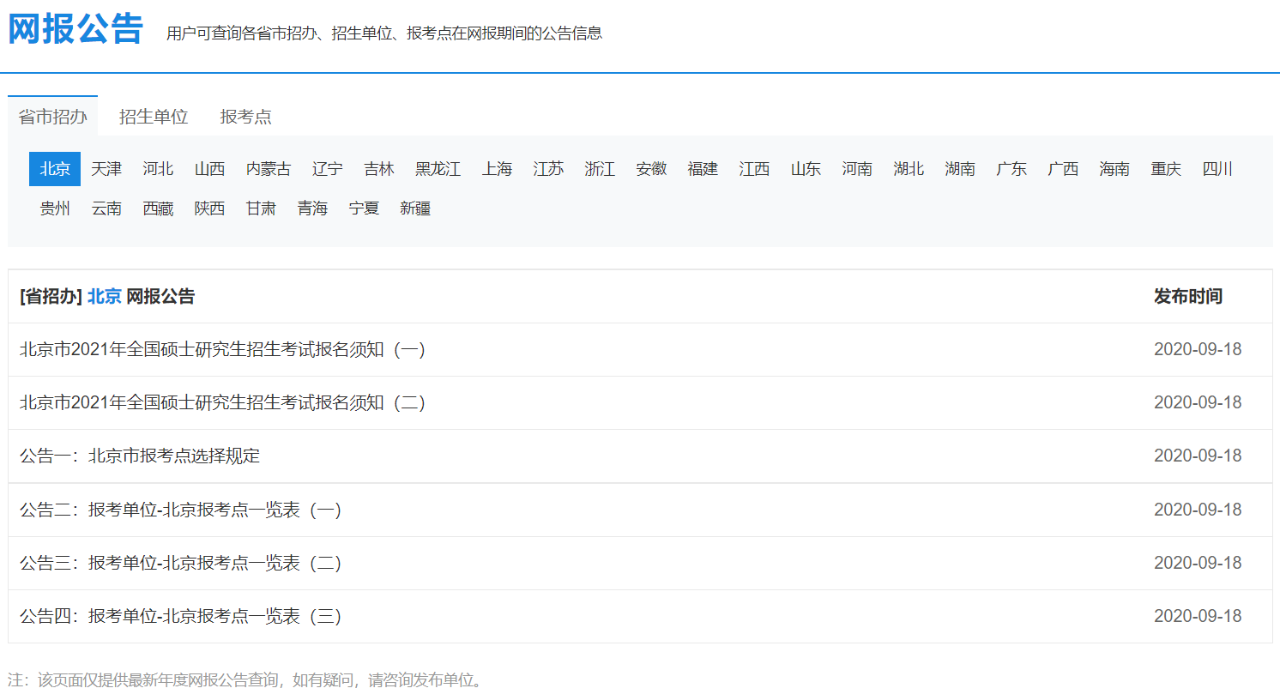Screen dimensions: 1280x694
Task: Select 湖北 province filter
Action: click(908, 169)
